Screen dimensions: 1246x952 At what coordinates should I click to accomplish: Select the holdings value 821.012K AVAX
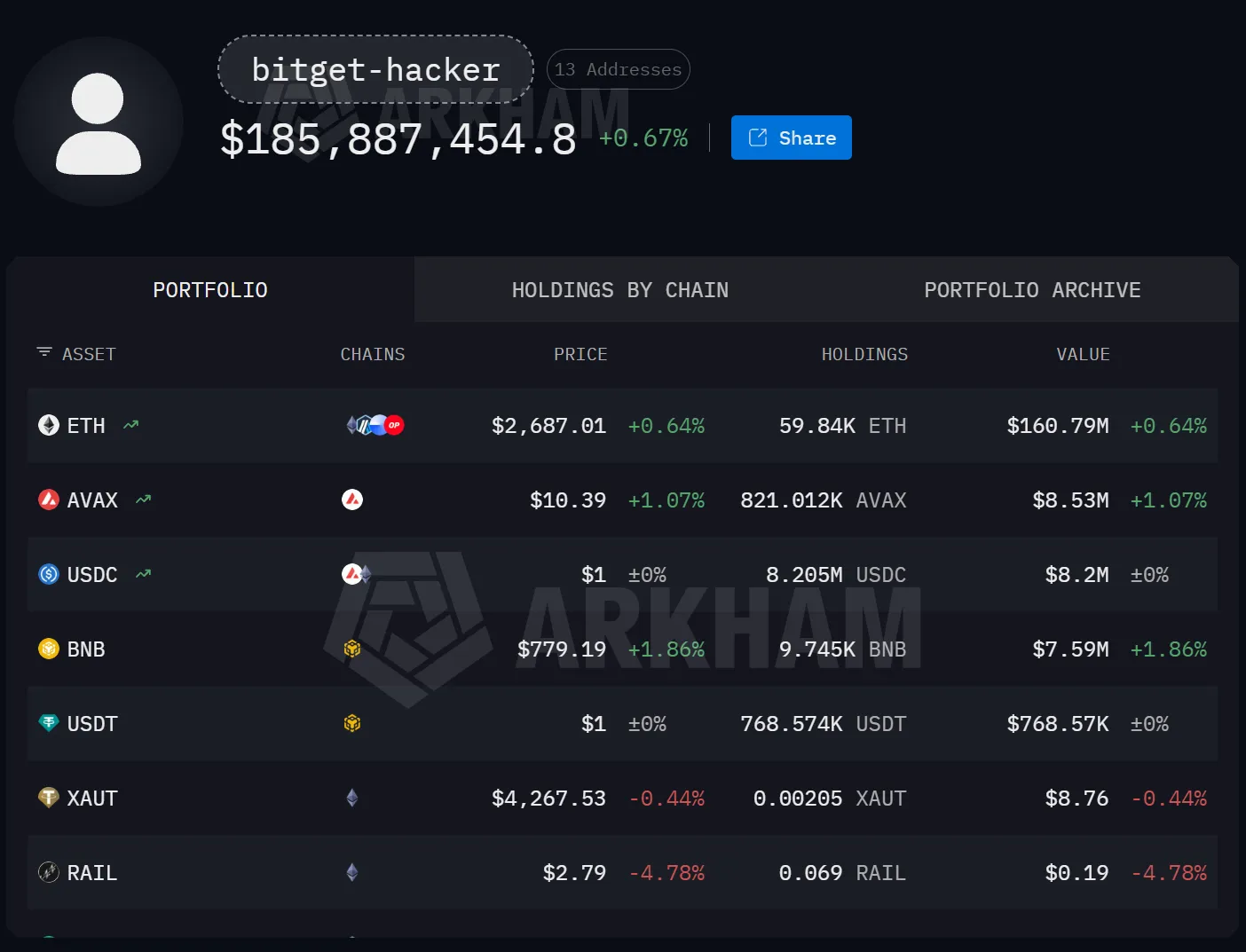coord(824,500)
